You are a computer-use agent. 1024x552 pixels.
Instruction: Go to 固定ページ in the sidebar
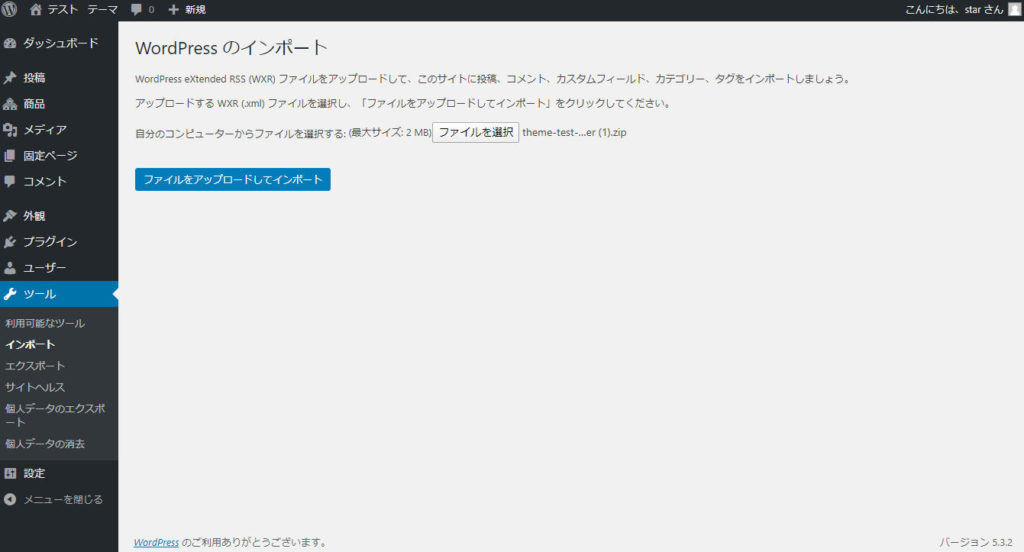(x=50, y=156)
